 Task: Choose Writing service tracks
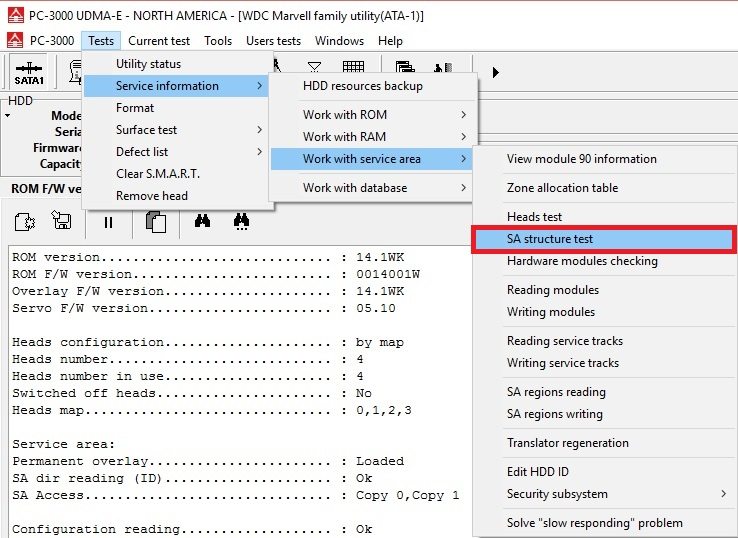click(605, 363)
